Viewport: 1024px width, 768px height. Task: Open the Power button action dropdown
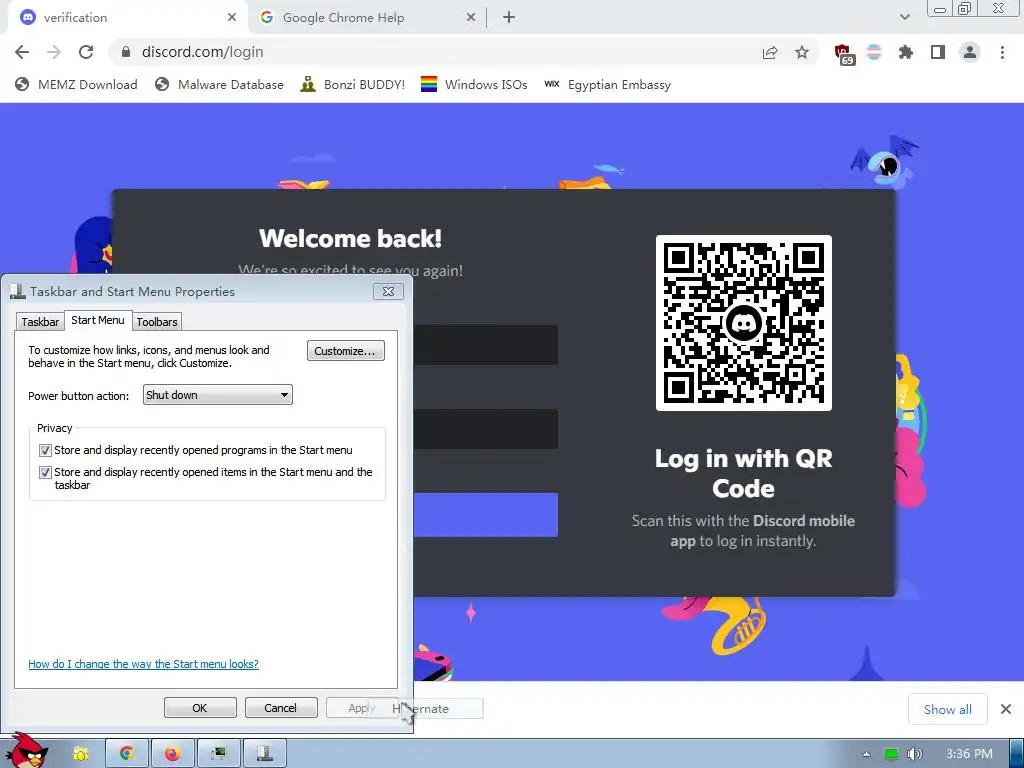(x=217, y=395)
